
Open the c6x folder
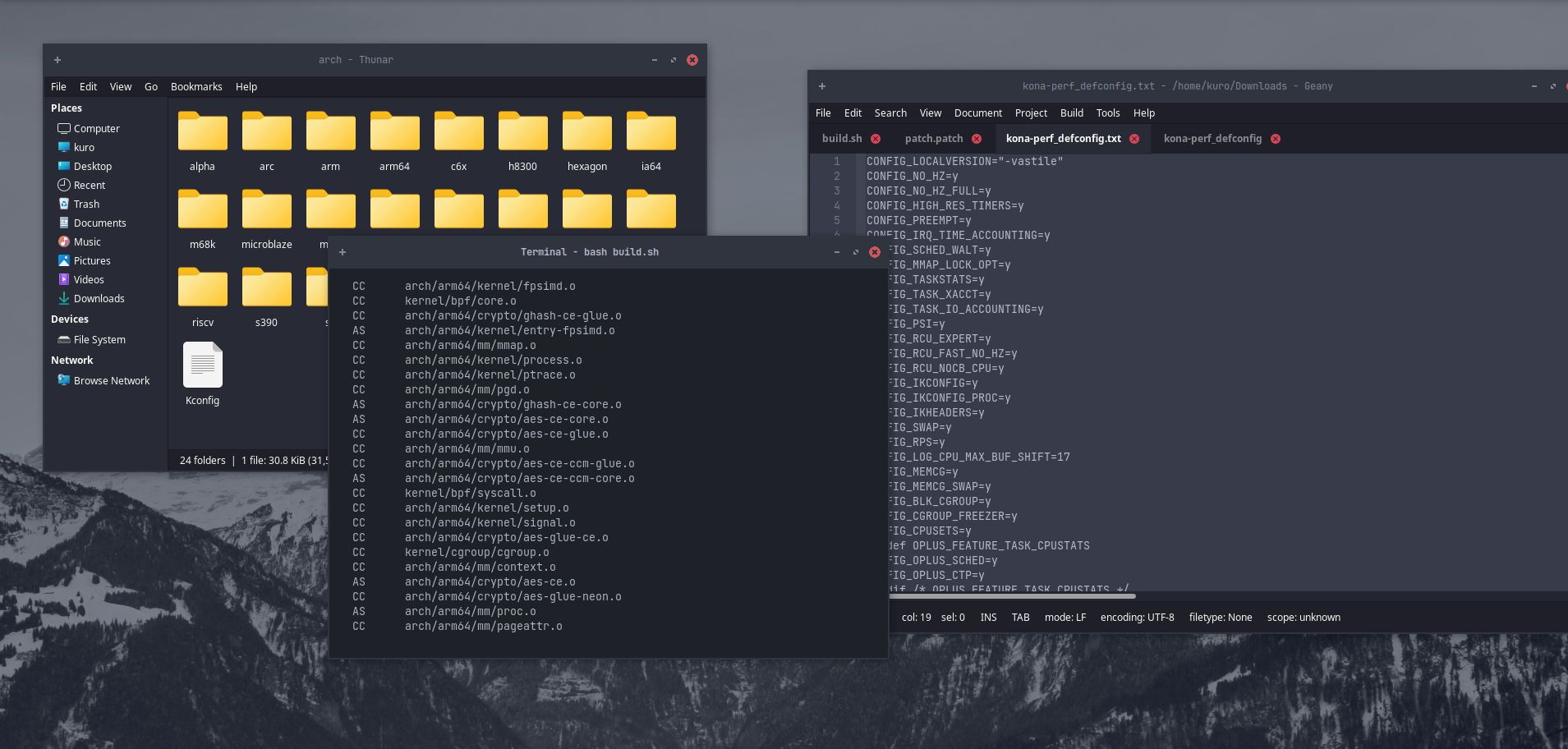point(458,131)
